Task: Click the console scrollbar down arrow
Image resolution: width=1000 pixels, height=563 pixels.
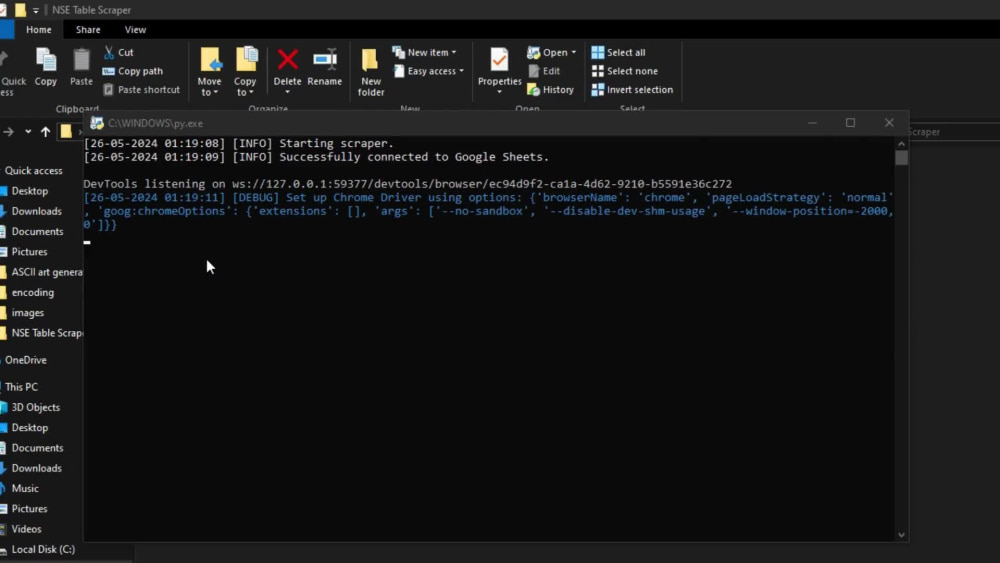Action: [901, 535]
